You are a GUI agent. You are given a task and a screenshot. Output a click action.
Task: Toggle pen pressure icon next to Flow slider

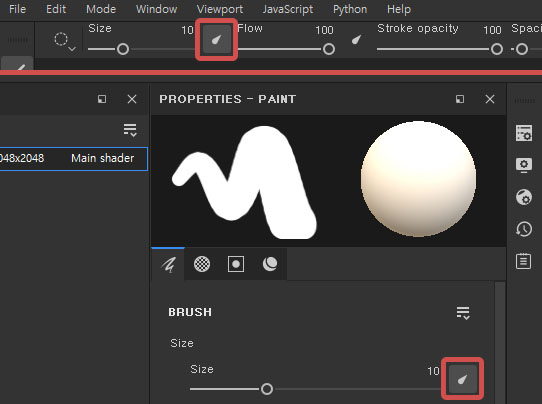coord(356,40)
